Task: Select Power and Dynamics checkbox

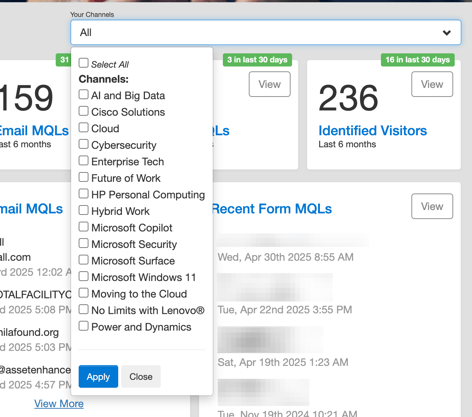Action: [83, 326]
